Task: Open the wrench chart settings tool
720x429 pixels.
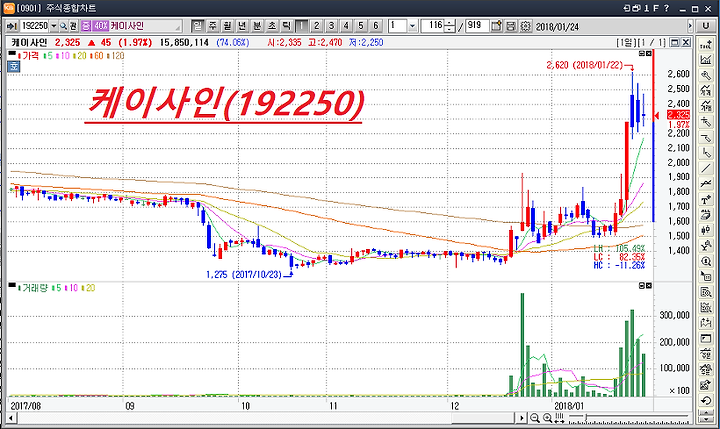Action: 706,75
